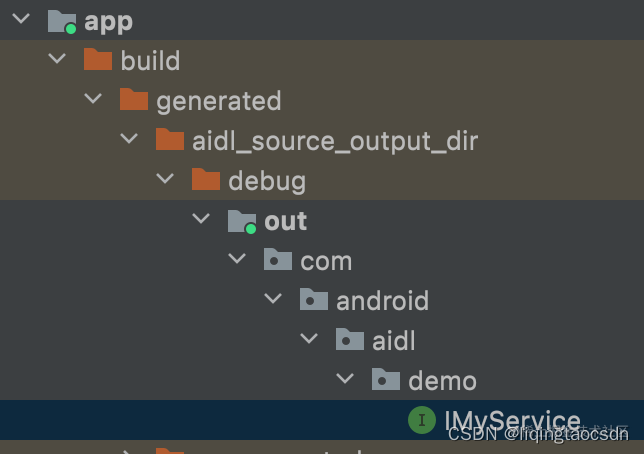
Task: Click the app module folder icon
Action: pyautogui.click(x=62, y=21)
